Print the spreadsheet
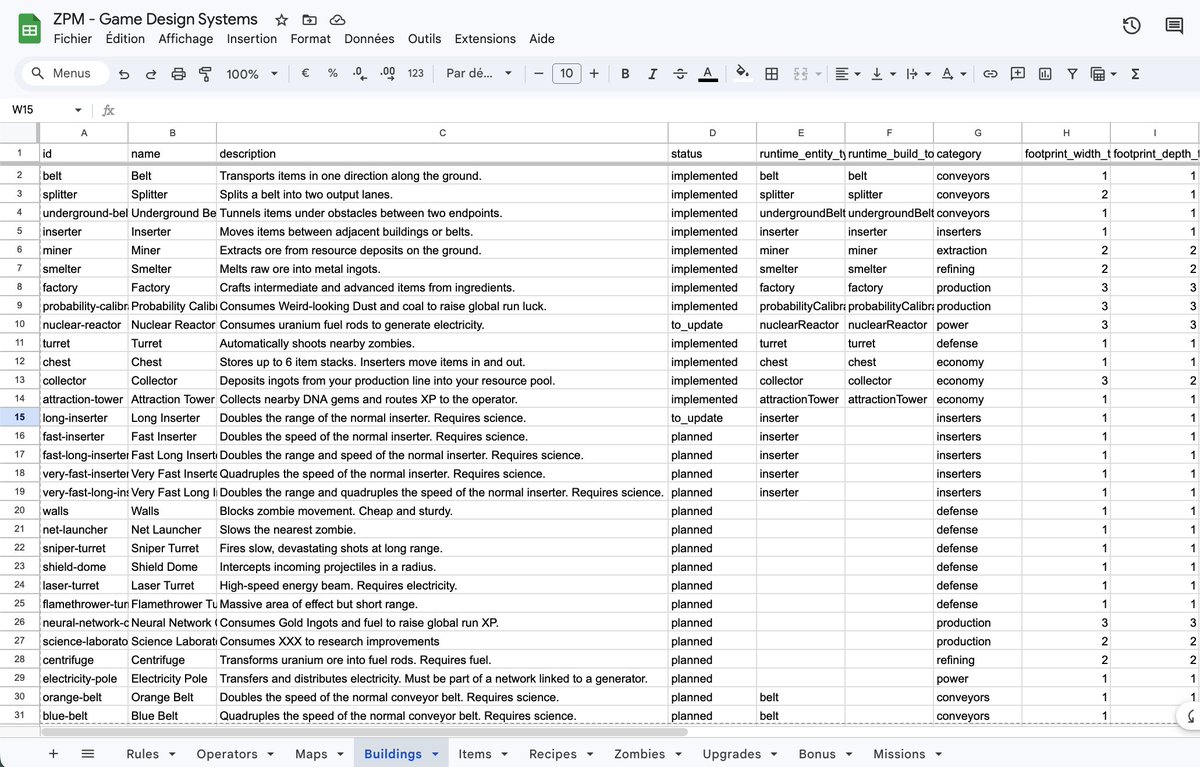The width and height of the screenshot is (1200, 767). click(x=179, y=73)
